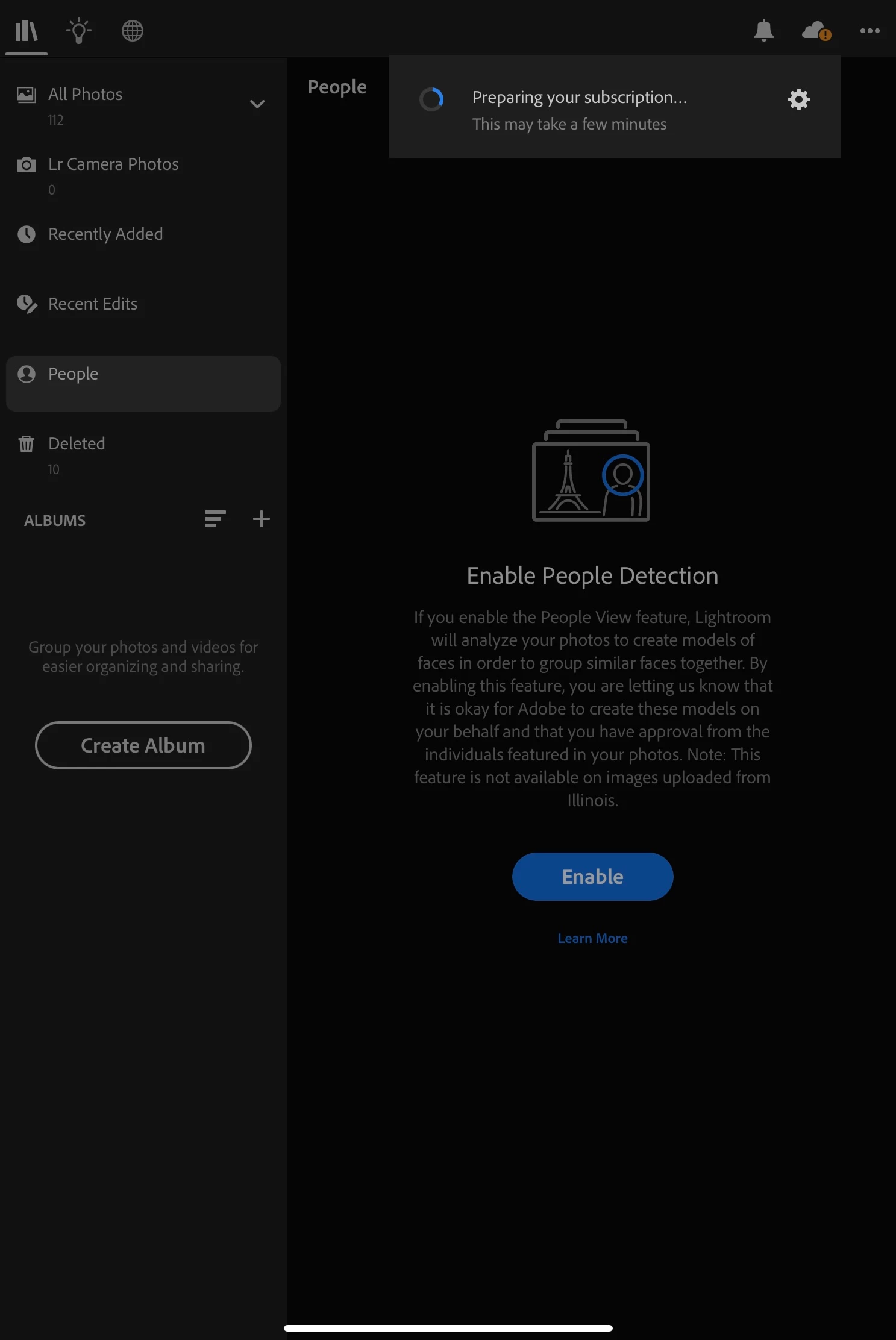Click the People person icon in sidebar
Viewport: 896px width, 1340px height.
[x=27, y=374]
